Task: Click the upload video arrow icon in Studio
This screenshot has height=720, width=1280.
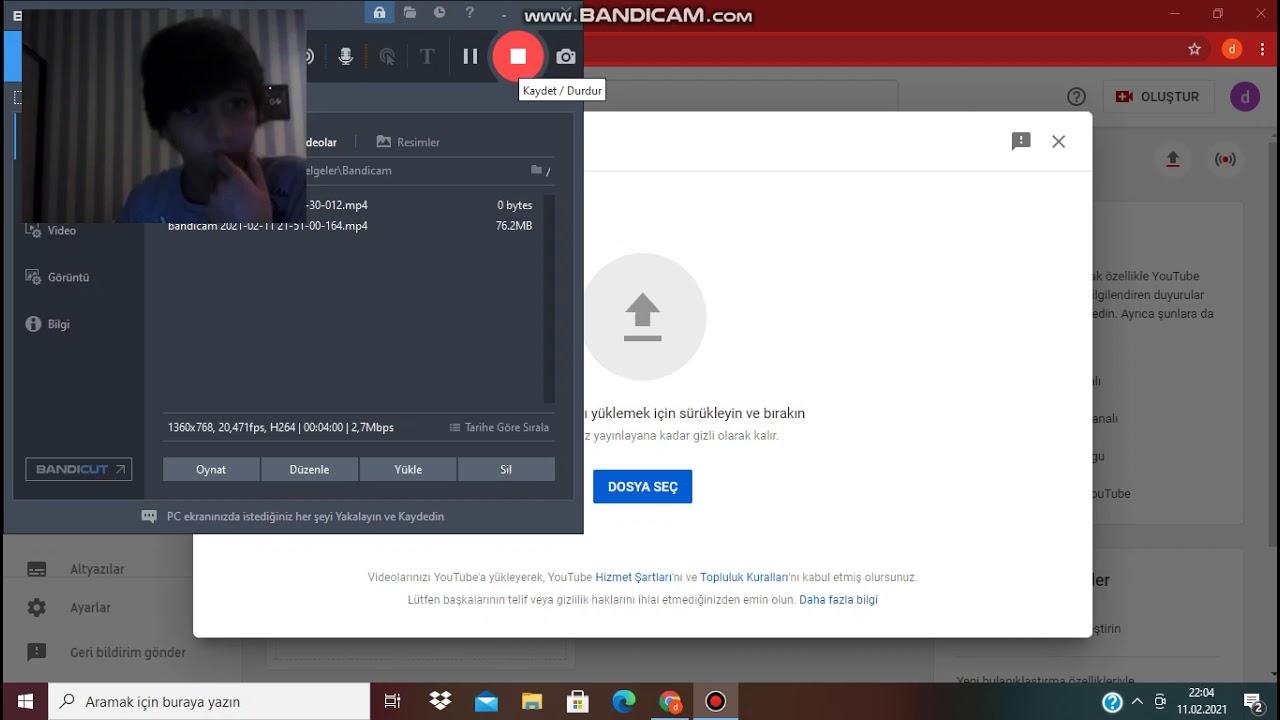Action: [1173, 159]
